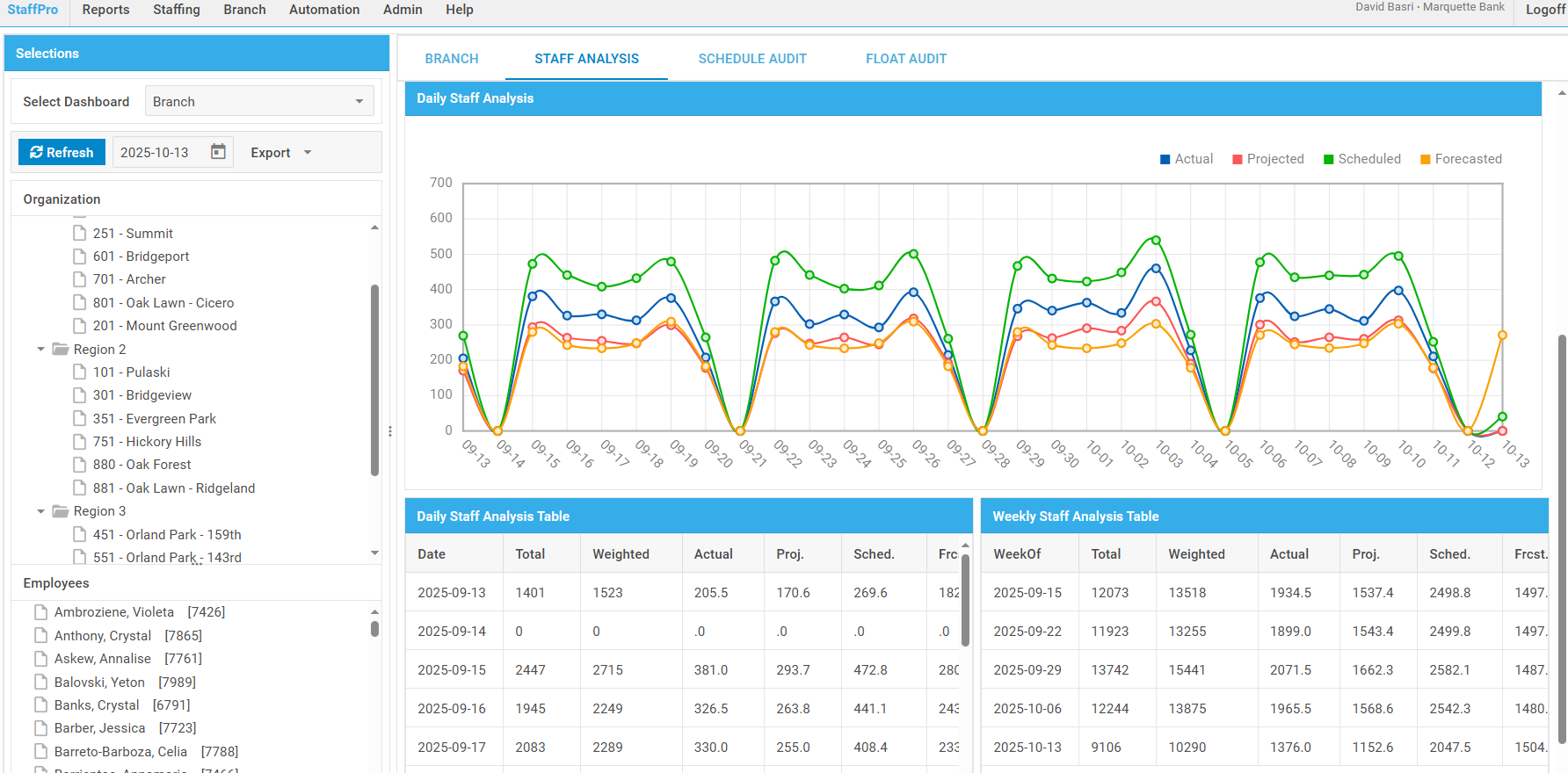
Task: Click the file icon beside Banks, Crystal
Action: [x=40, y=705]
